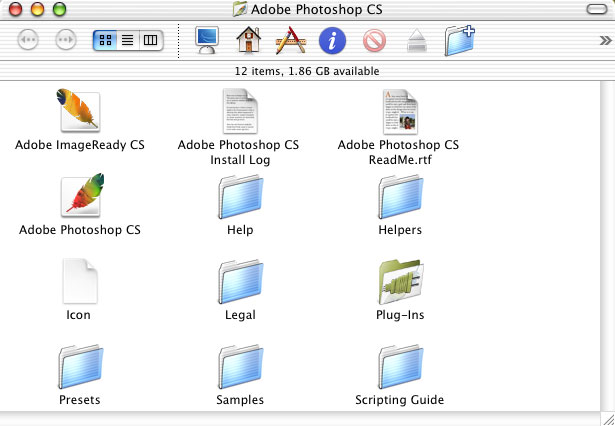Switch to list view mode

[x=128, y=41]
